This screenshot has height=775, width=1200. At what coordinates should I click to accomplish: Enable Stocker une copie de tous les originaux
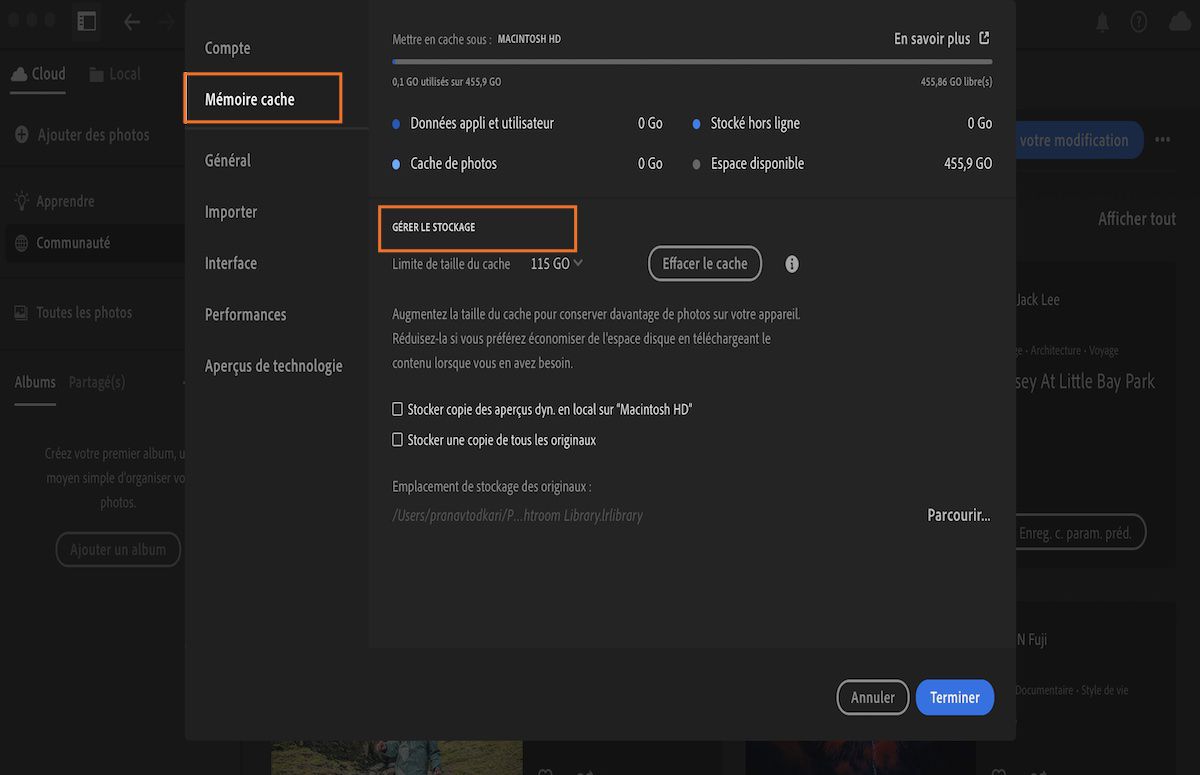coord(397,440)
